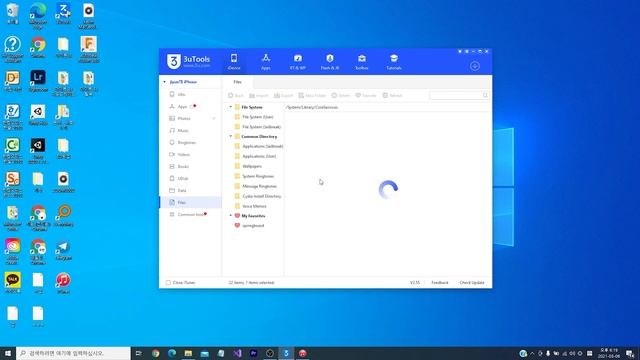The height and width of the screenshot is (360, 640).
Task: Click the Import toolbar button
Action: 259,96
